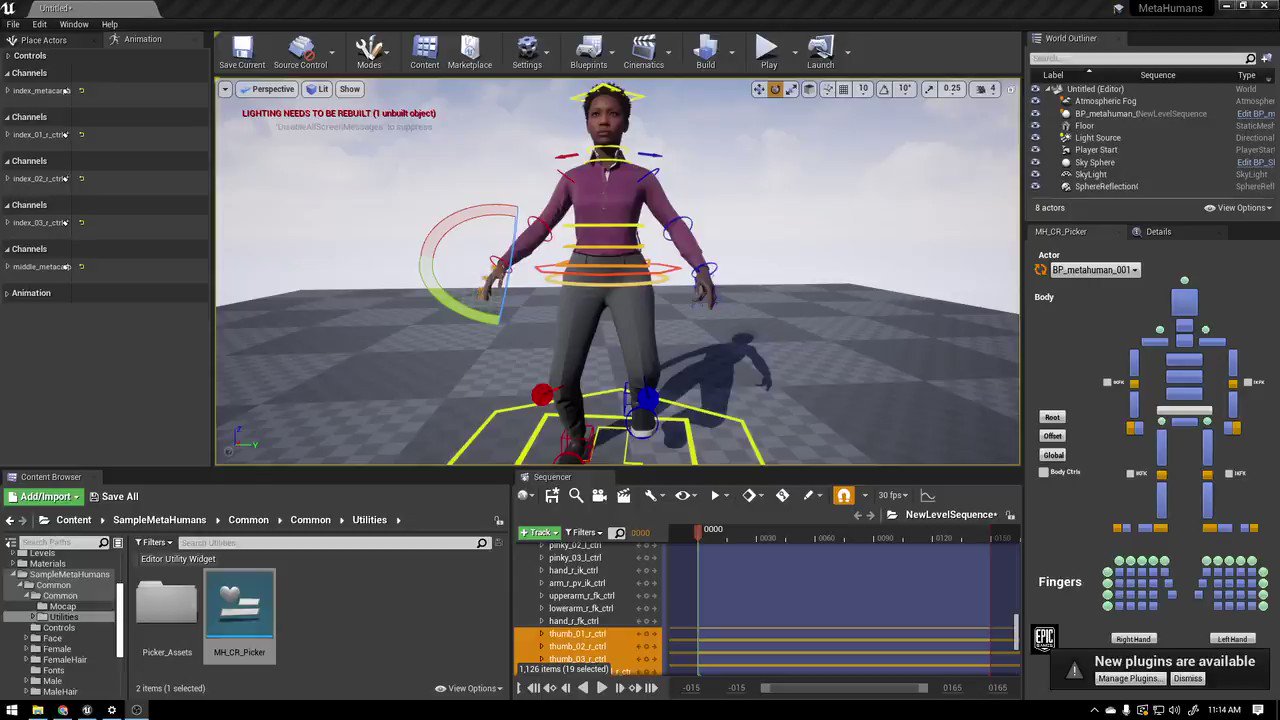1280x720 pixels.
Task: Open Blueprints from the main toolbar
Action: pos(589,53)
